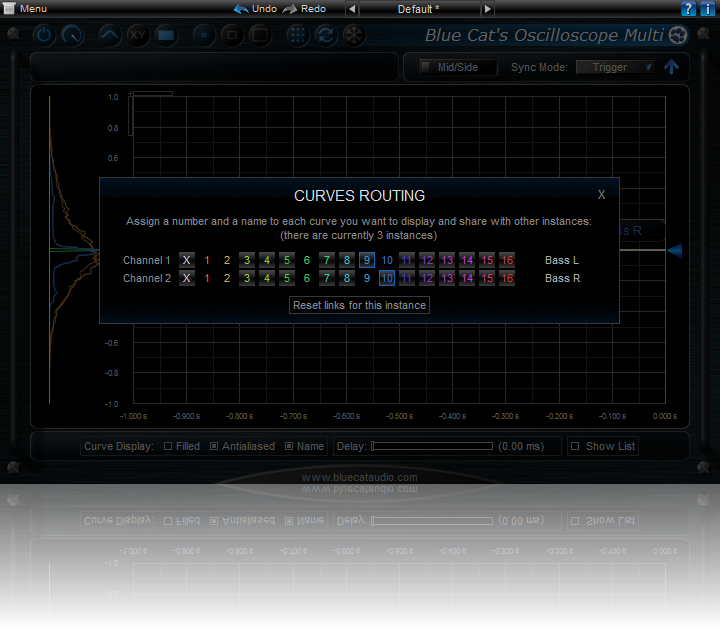Click the Delay slider bar
720x629 pixels.
tap(432, 447)
